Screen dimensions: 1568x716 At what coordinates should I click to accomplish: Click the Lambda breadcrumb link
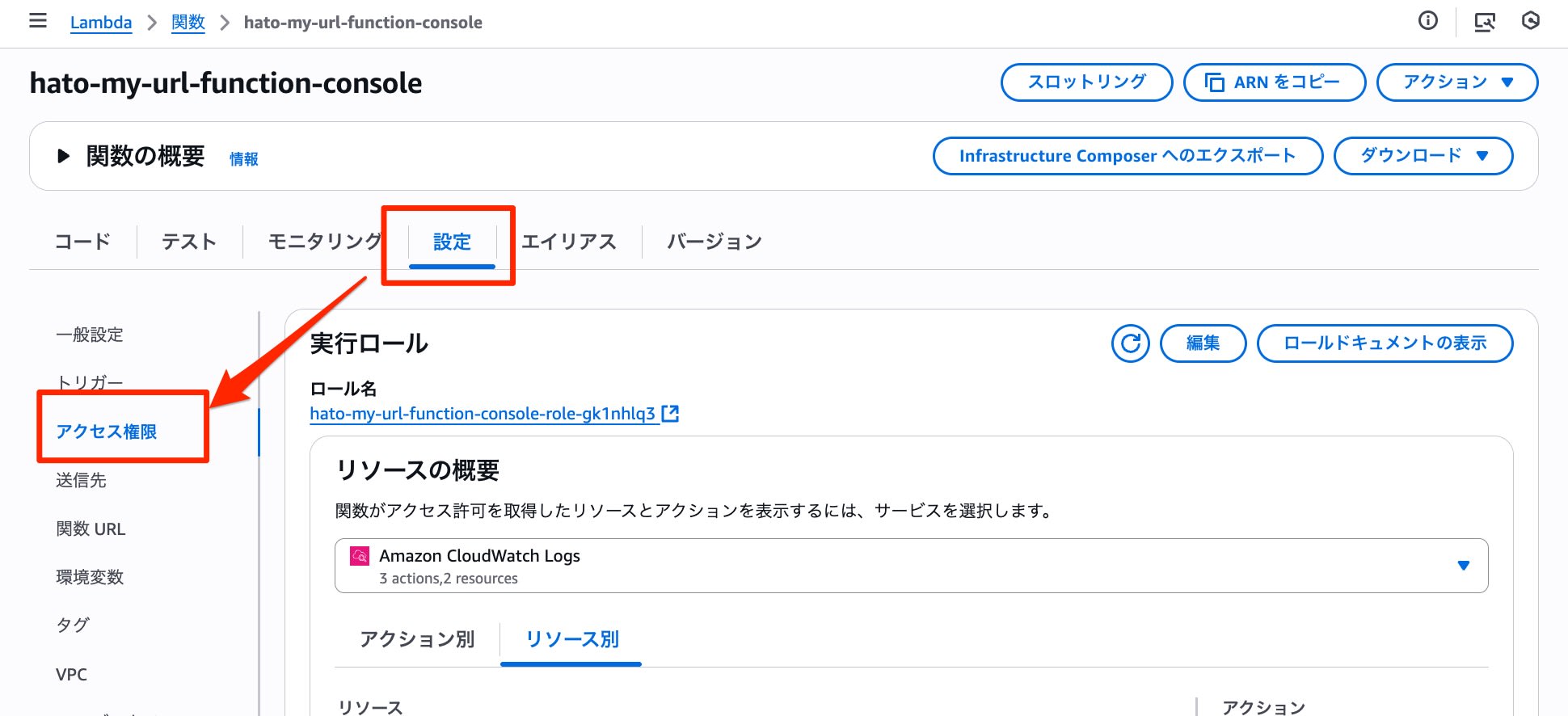click(x=101, y=23)
